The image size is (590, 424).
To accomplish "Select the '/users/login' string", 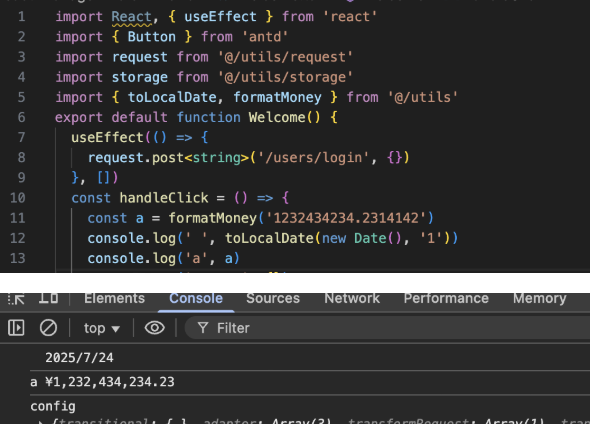I will [x=313, y=158].
